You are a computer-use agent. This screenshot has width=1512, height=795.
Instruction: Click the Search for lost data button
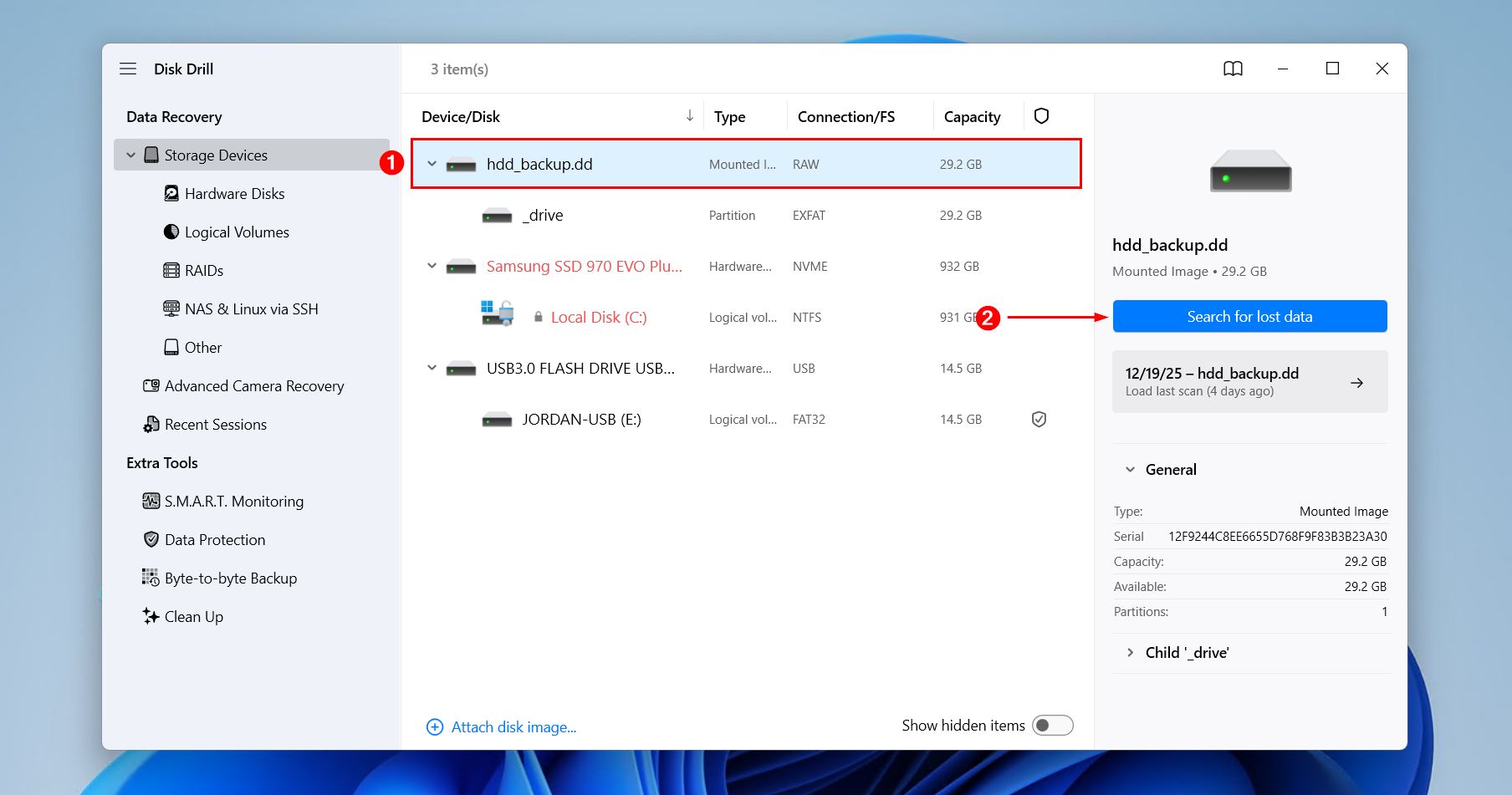pyautogui.click(x=1249, y=317)
